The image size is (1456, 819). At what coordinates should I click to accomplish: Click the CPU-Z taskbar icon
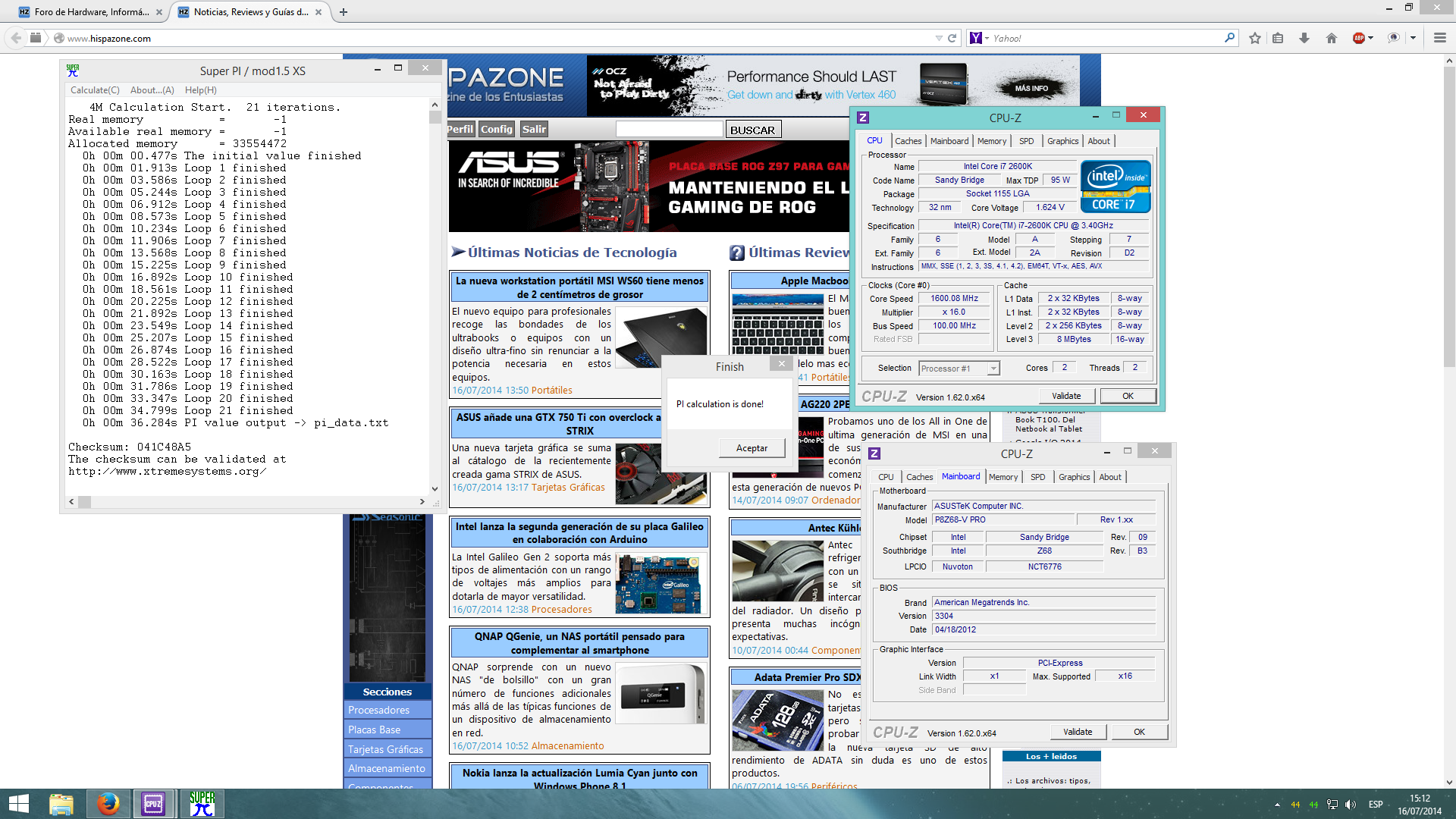pos(153,804)
